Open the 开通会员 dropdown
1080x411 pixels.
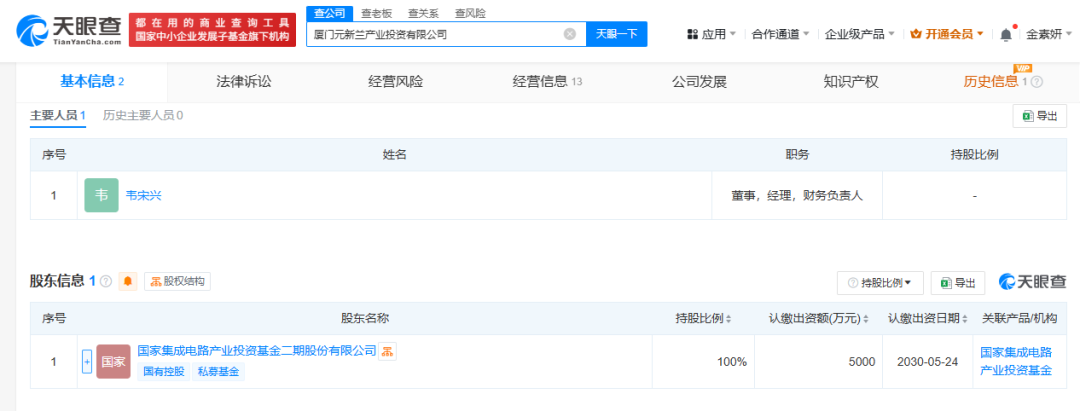947,34
